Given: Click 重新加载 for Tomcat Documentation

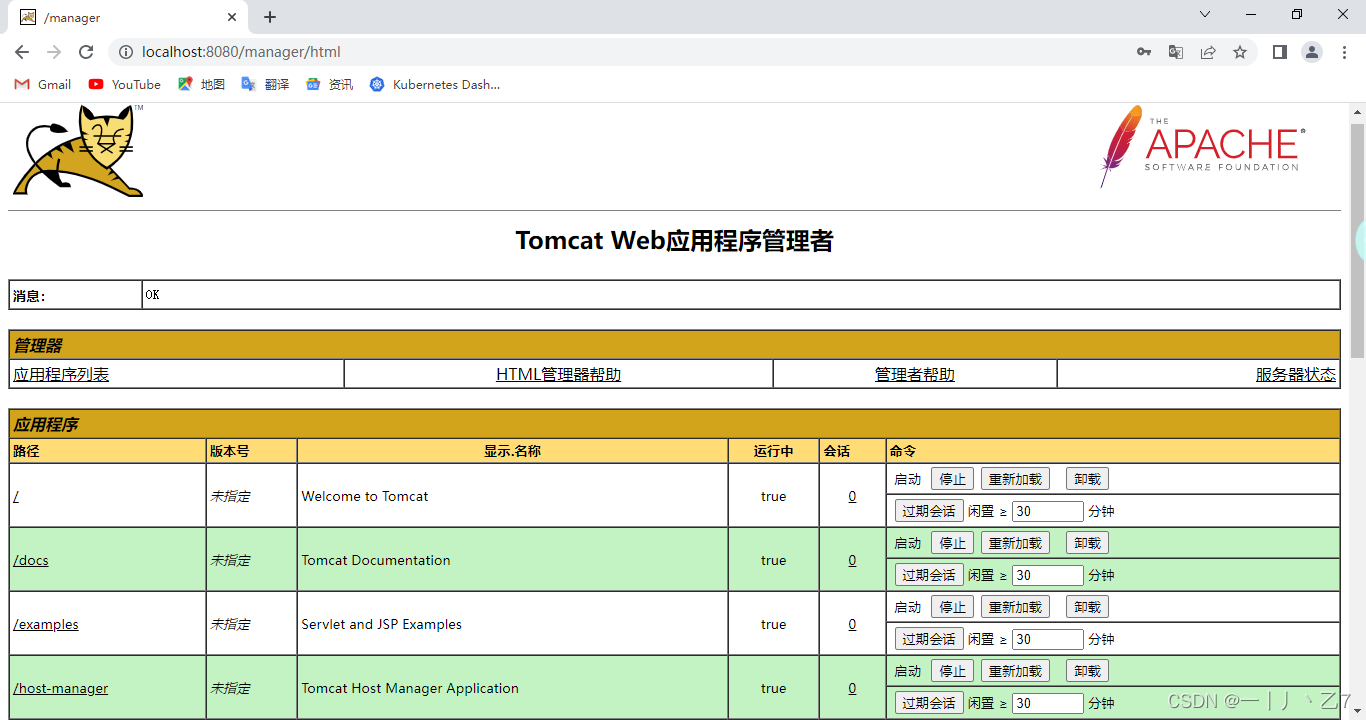Looking at the screenshot, I should (1015, 543).
